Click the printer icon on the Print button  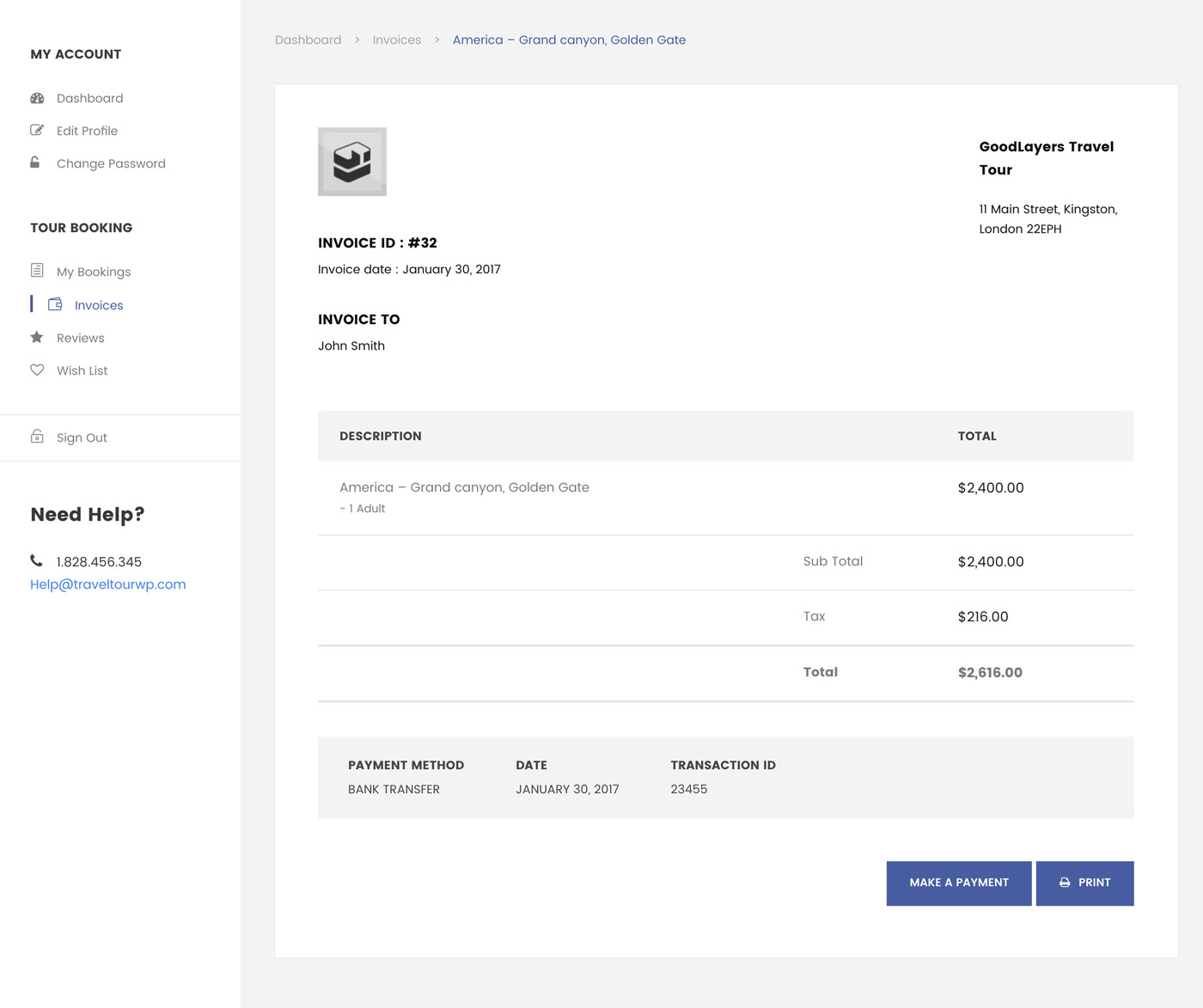1064,883
